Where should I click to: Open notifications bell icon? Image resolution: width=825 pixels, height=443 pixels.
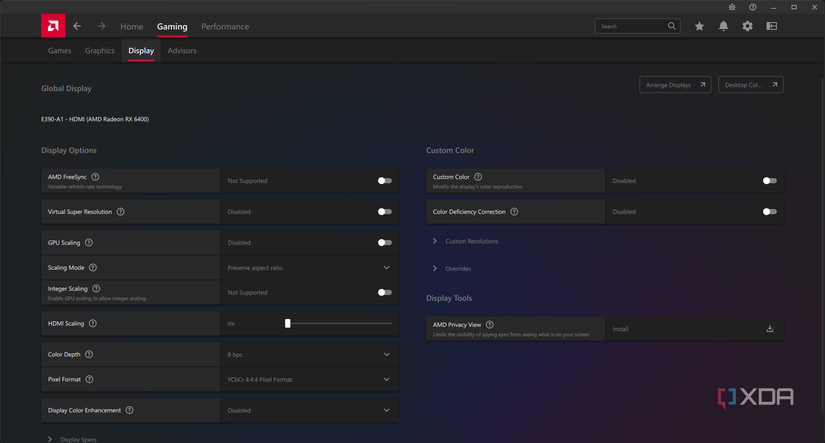[723, 26]
